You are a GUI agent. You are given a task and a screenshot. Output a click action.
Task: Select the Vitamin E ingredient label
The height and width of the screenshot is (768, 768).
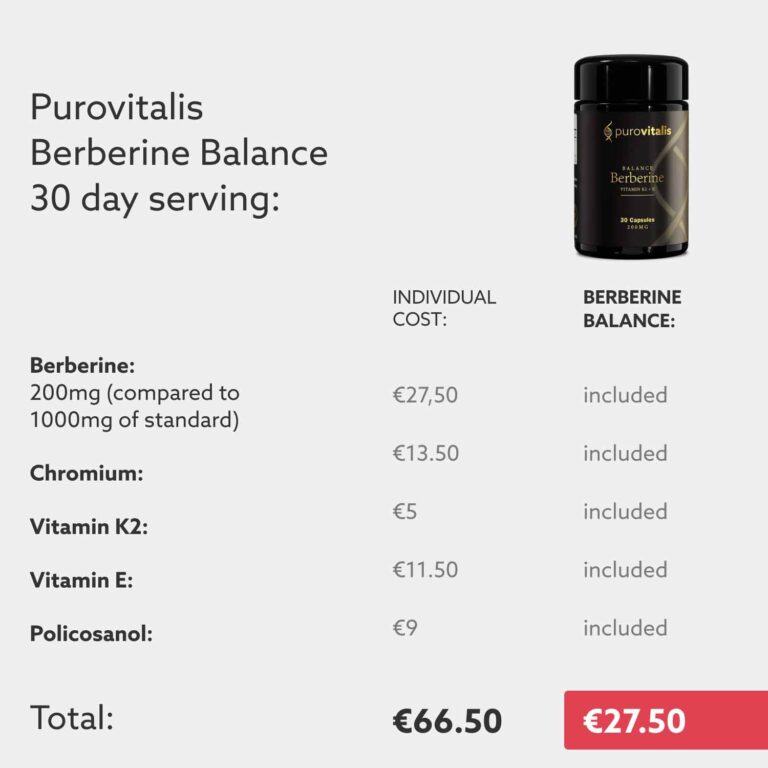(82, 580)
